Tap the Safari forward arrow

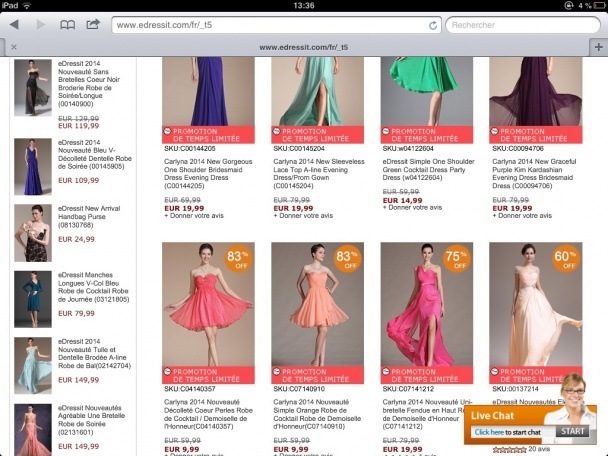pos(41,24)
